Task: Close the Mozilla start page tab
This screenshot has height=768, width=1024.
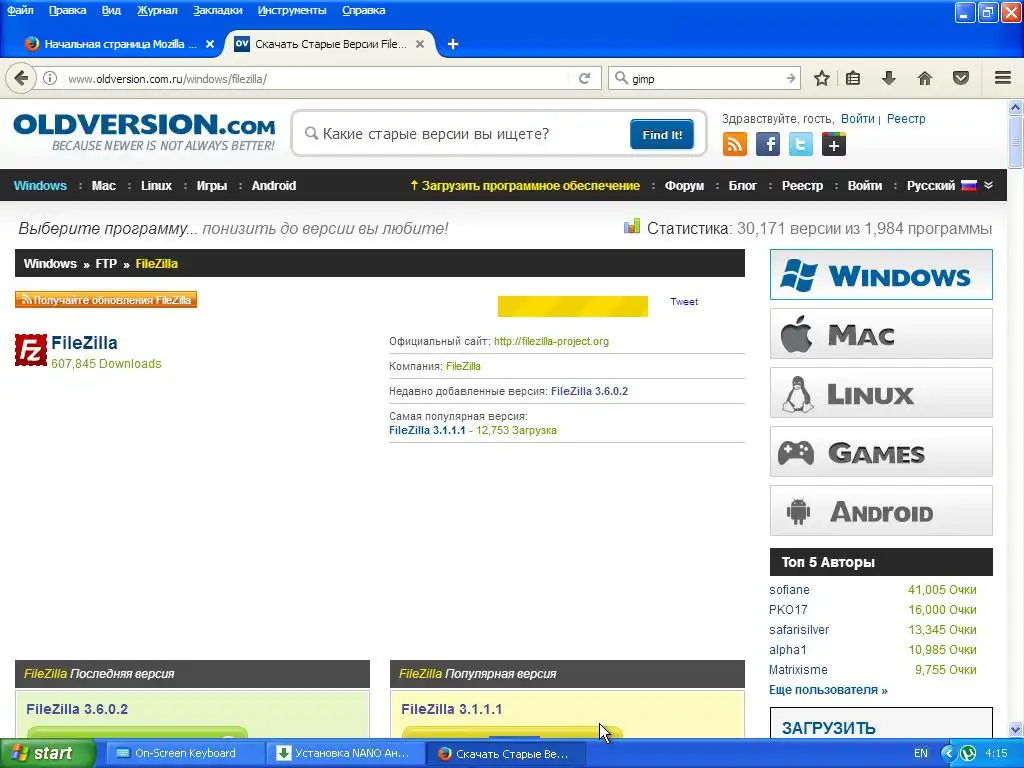Action: click(210, 44)
